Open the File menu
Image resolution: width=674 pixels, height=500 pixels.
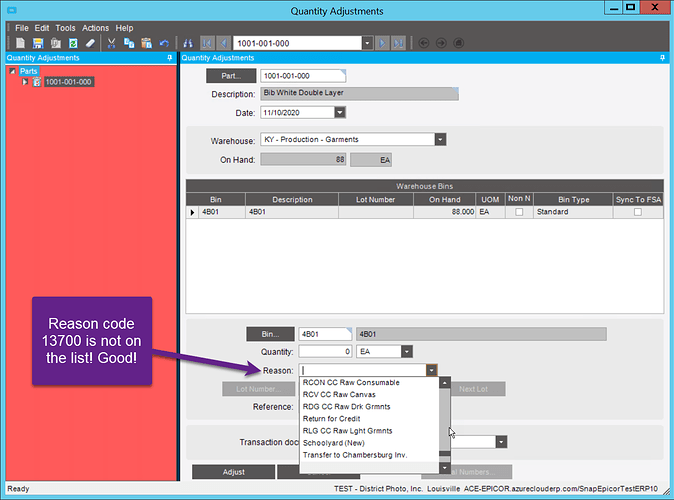click(21, 28)
